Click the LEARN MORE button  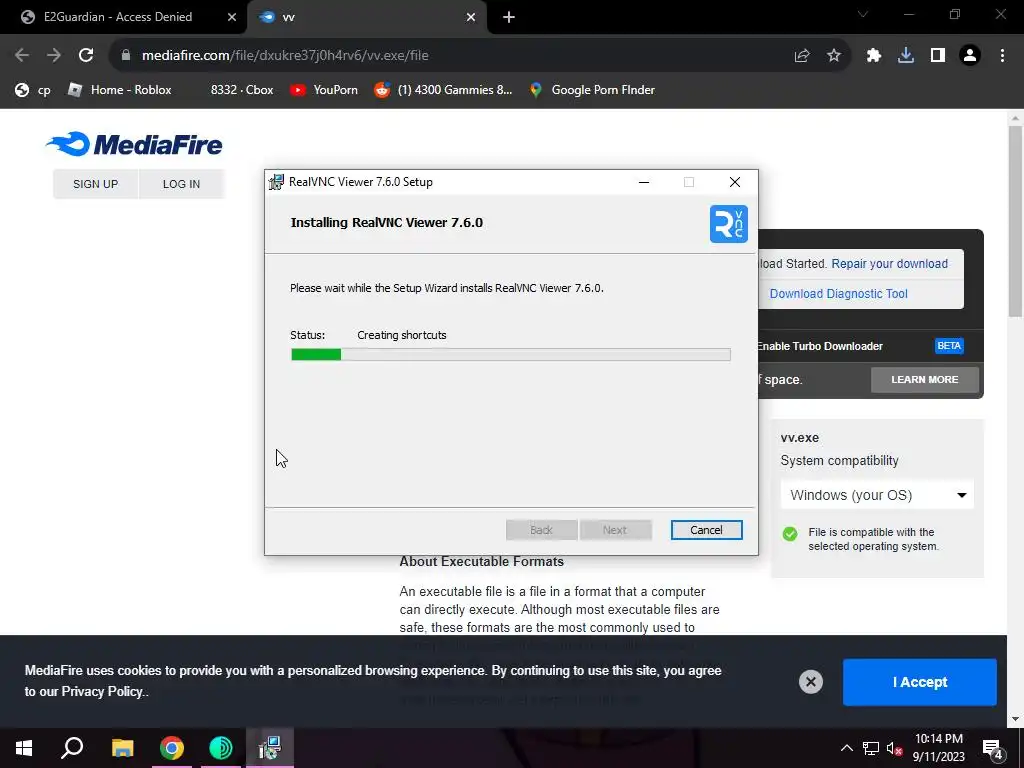pos(925,379)
